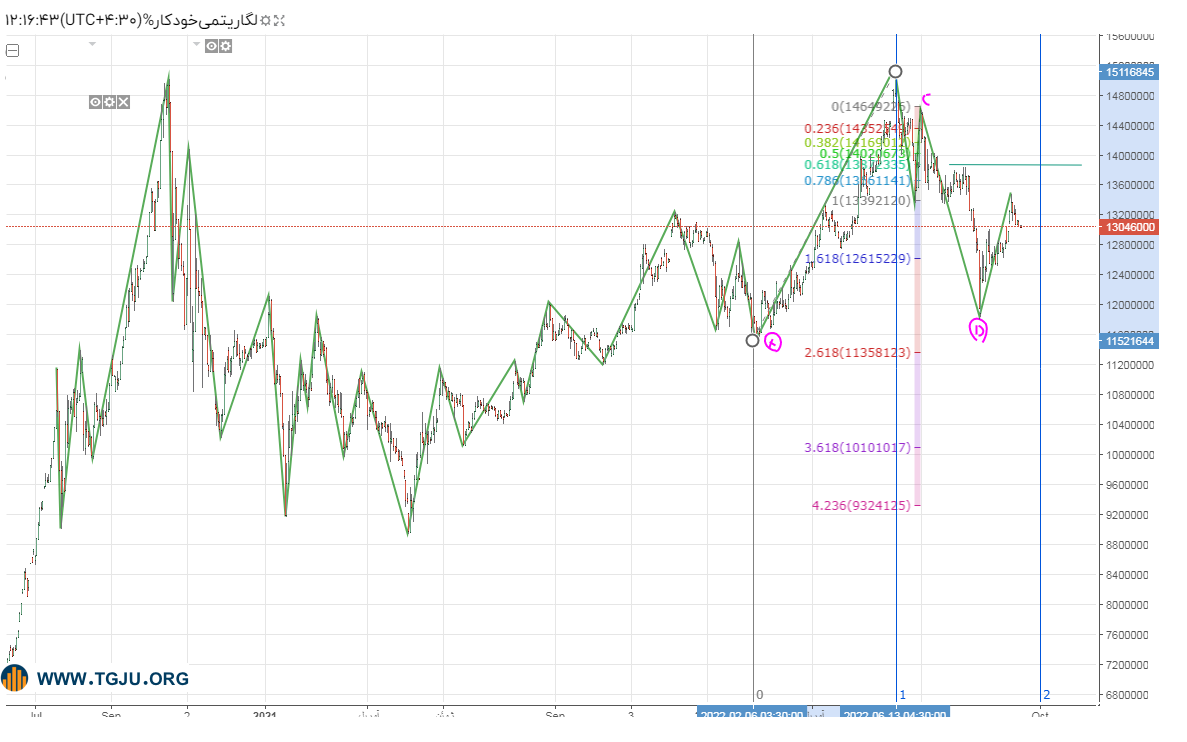Click the 15116845 price label
The width and height of the screenshot is (1187, 742).
pyautogui.click(x=1129, y=72)
